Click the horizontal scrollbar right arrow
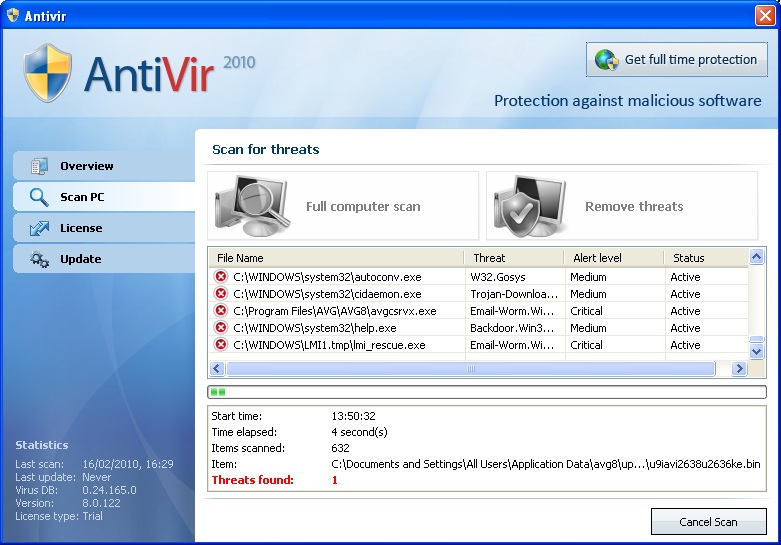 click(x=739, y=369)
